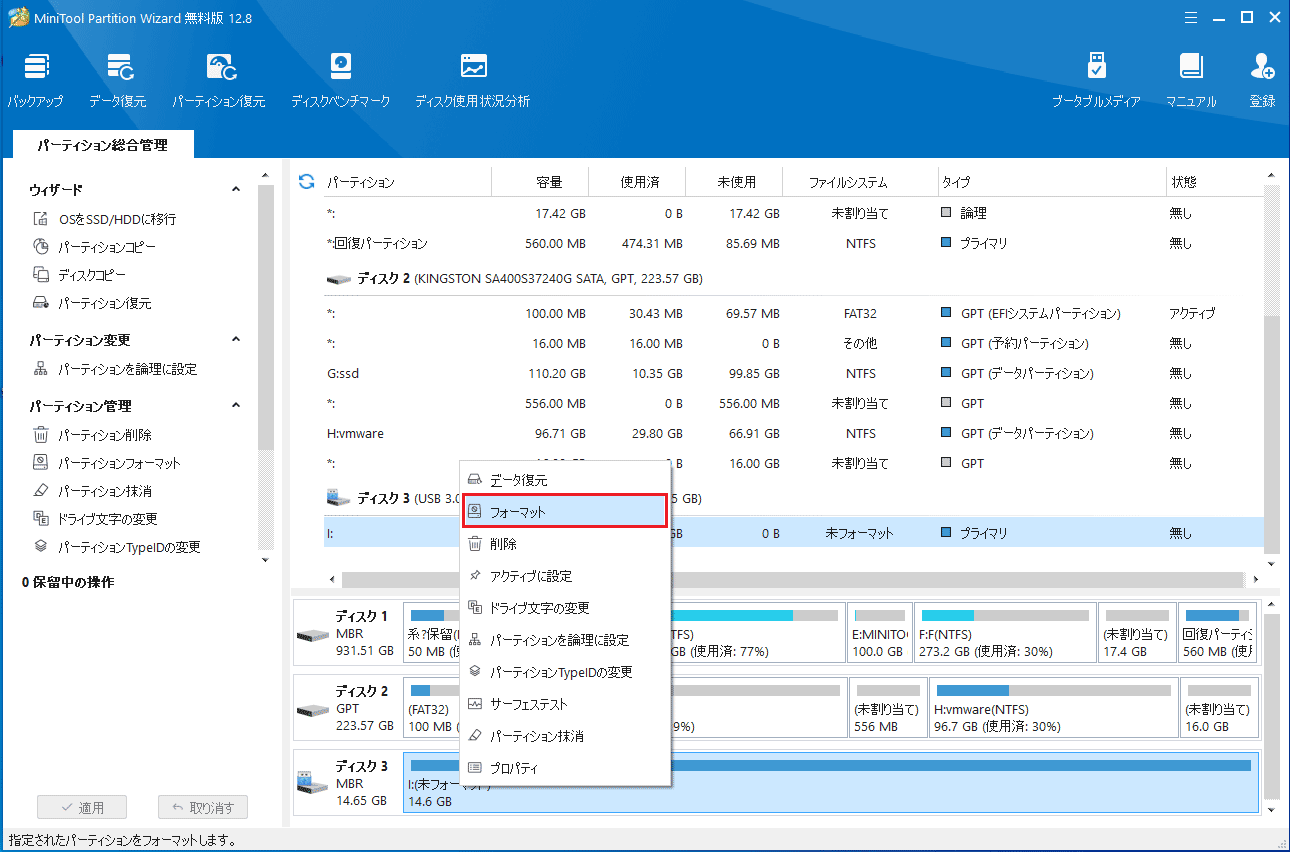Select the F:F(NTFS) block in disk map

(1004, 632)
